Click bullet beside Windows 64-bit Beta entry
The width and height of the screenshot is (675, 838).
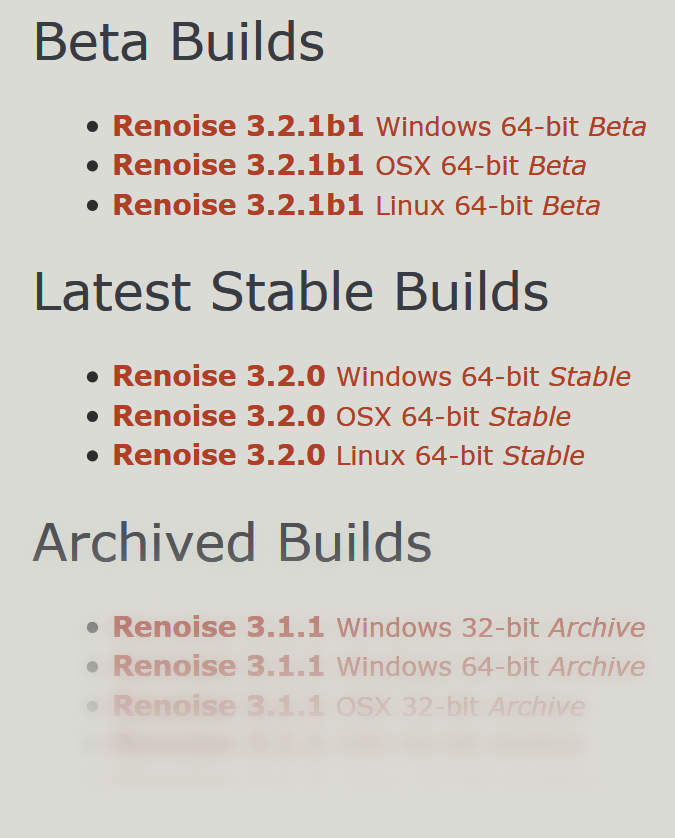tap(92, 127)
